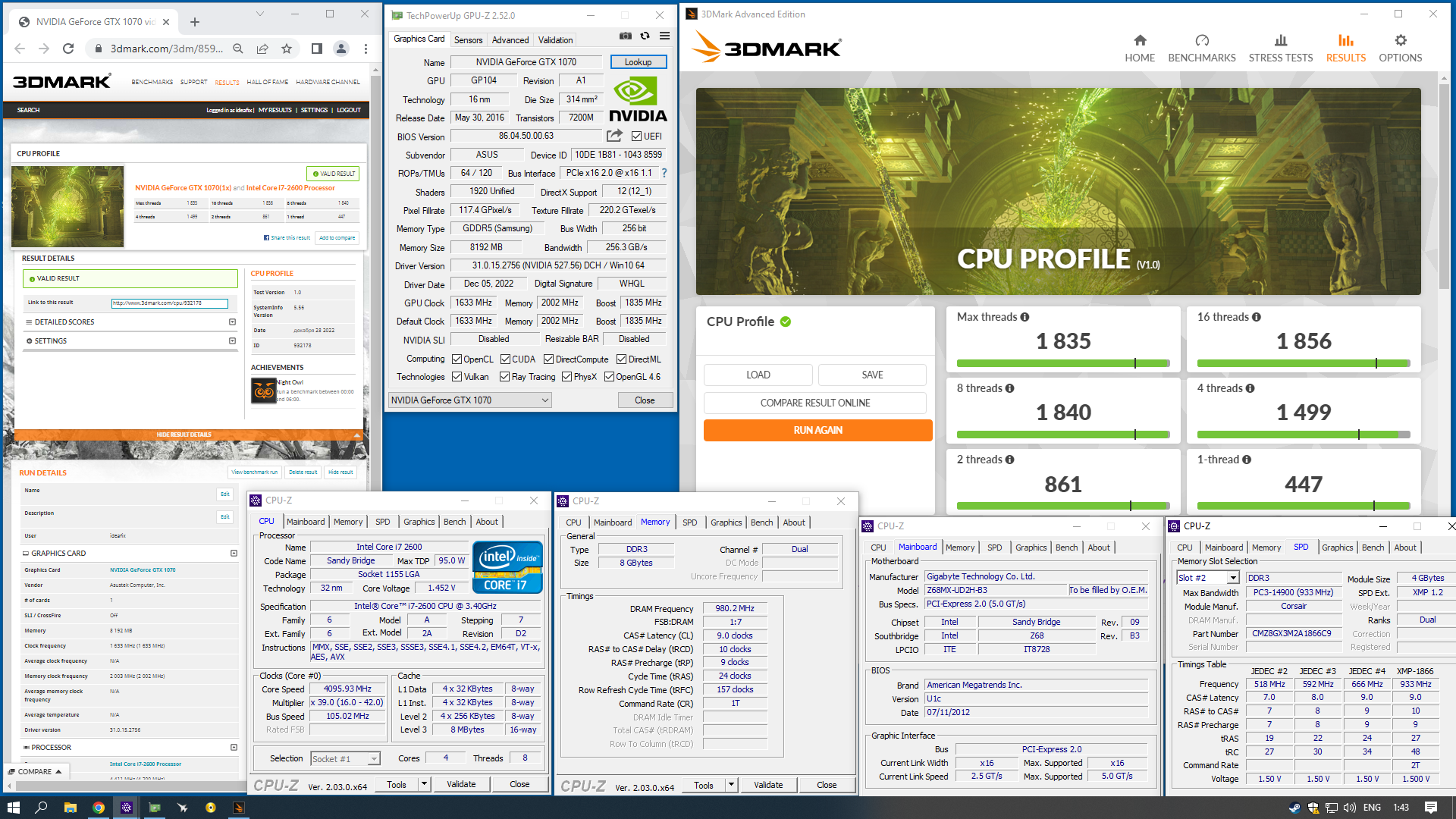Viewport: 1456px width, 819px height.
Task: Bookmark this page with the star icon
Action: coord(287,49)
